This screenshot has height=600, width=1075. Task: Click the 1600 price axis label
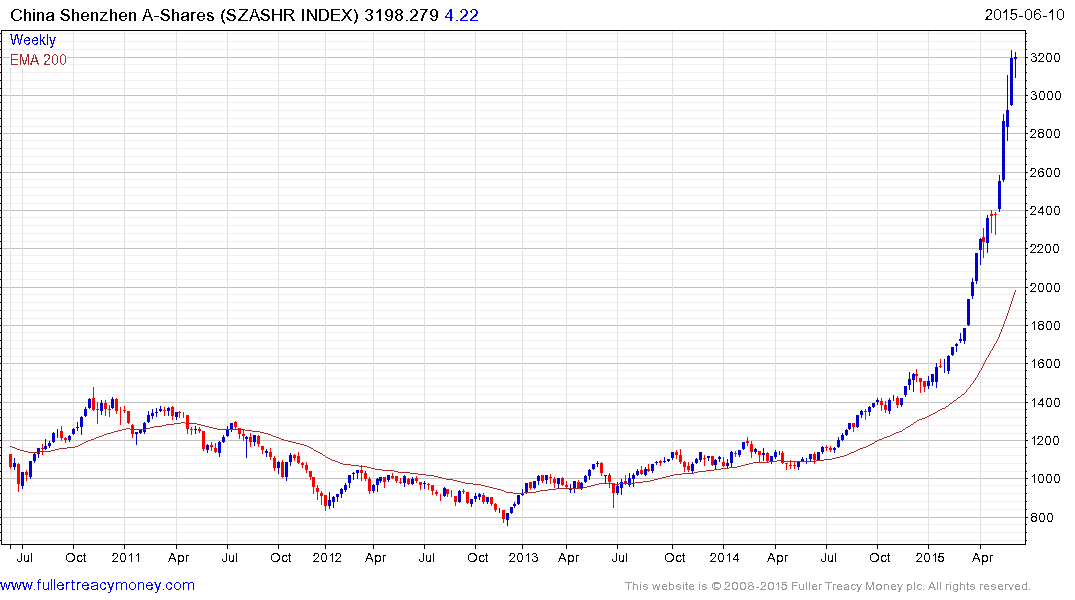(1046, 364)
